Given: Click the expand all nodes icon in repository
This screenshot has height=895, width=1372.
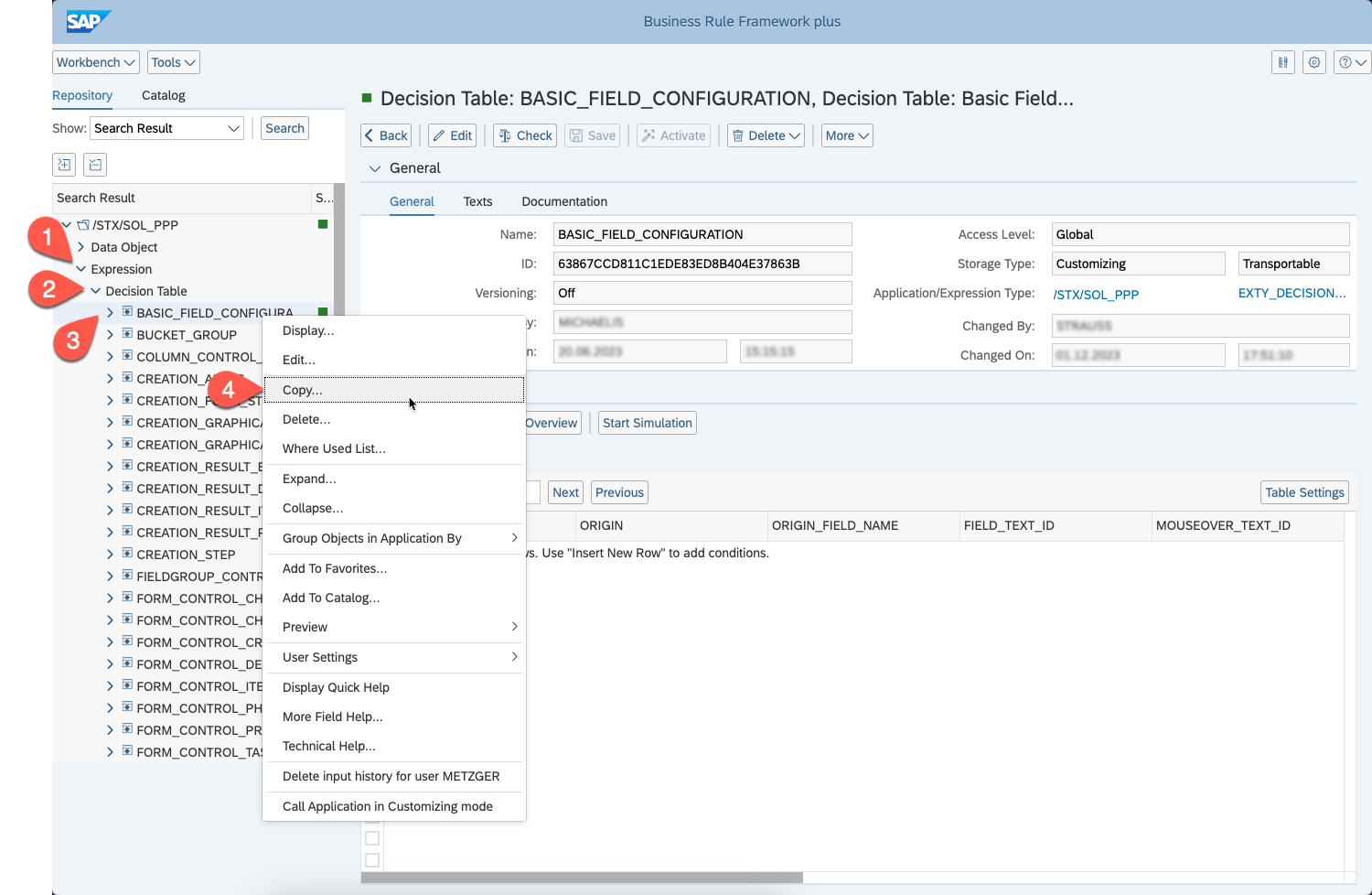Looking at the screenshot, I should click(65, 165).
